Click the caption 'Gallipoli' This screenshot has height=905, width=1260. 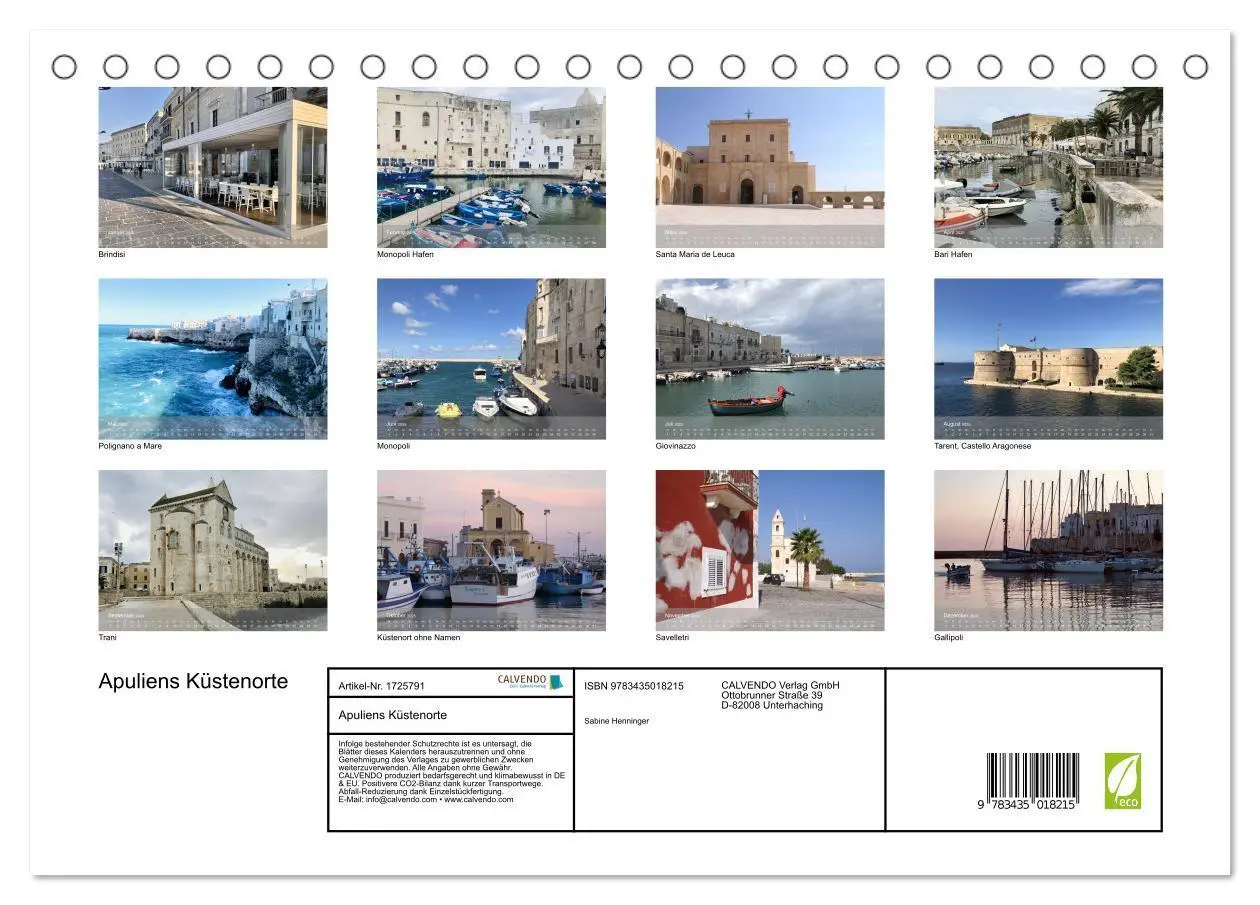pyautogui.click(x=949, y=637)
